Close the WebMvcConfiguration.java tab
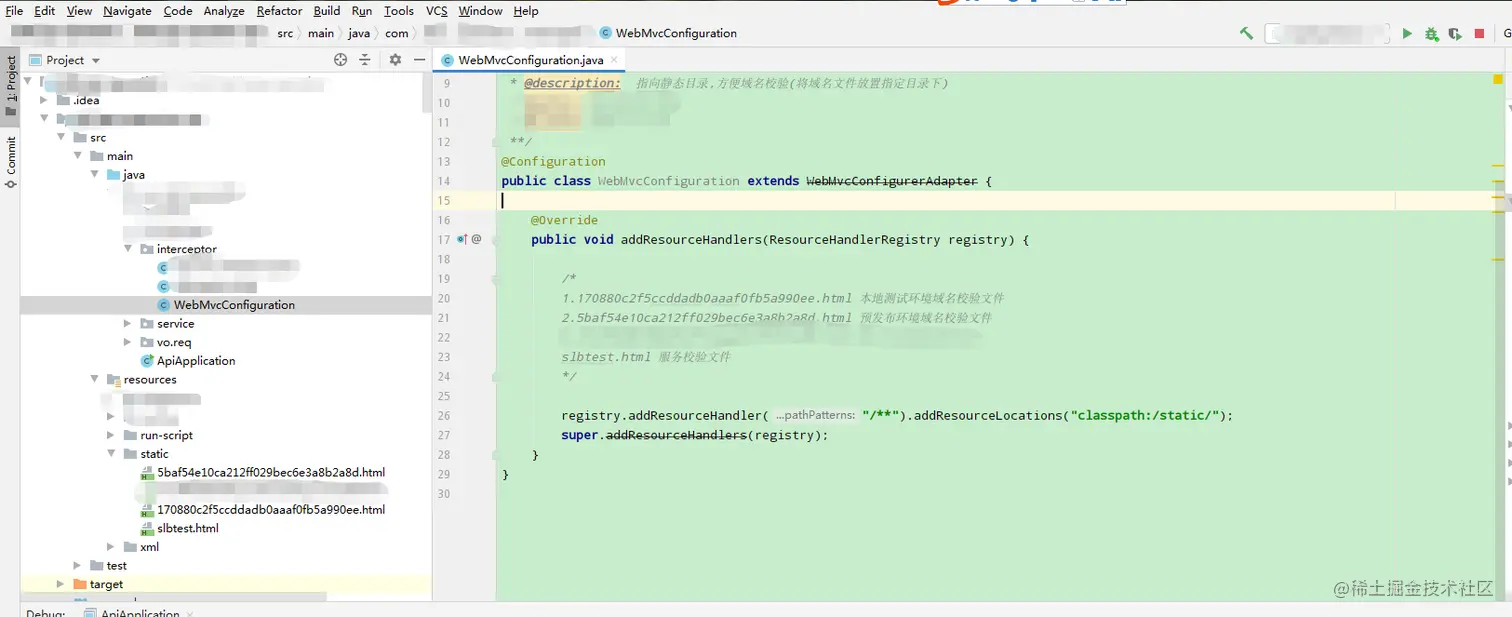1512x617 pixels. (x=615, y=60)
